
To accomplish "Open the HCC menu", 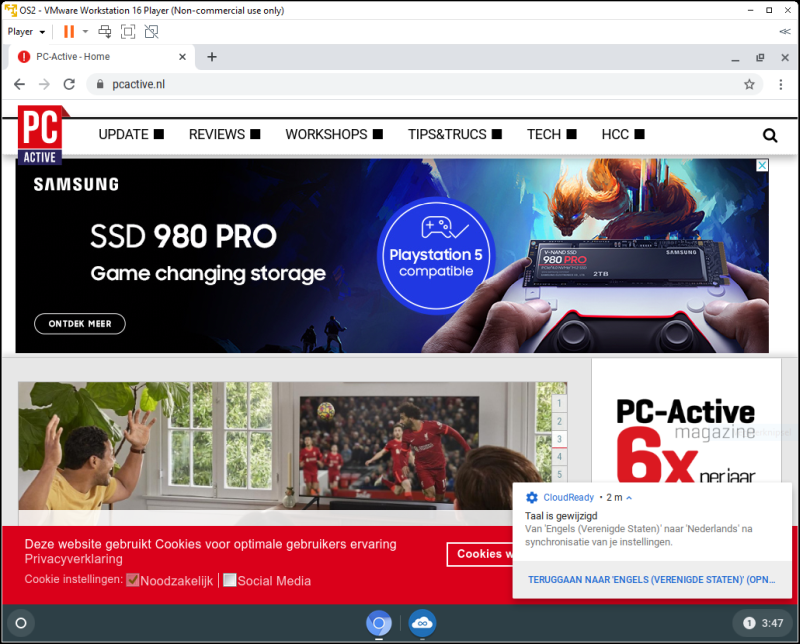I will coord(623,134).
